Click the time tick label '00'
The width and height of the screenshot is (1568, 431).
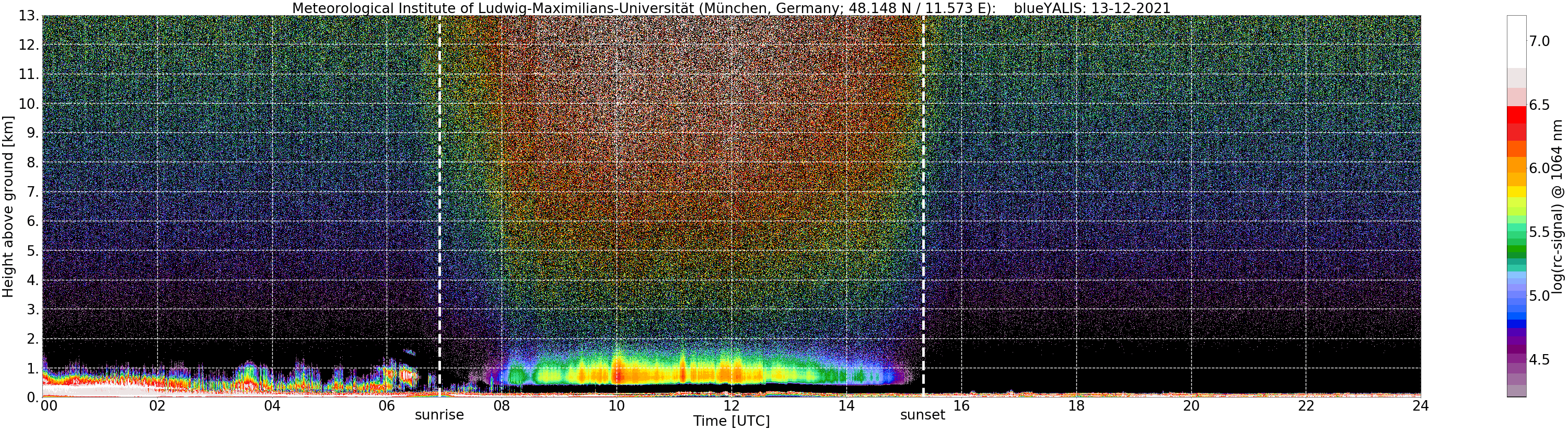click(49, 406)
